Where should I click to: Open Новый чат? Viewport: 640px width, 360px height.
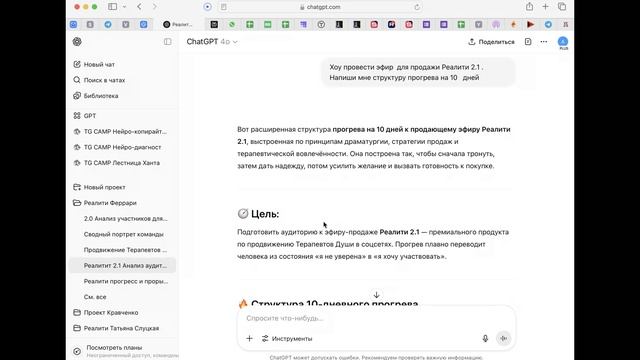pos(99,64)
